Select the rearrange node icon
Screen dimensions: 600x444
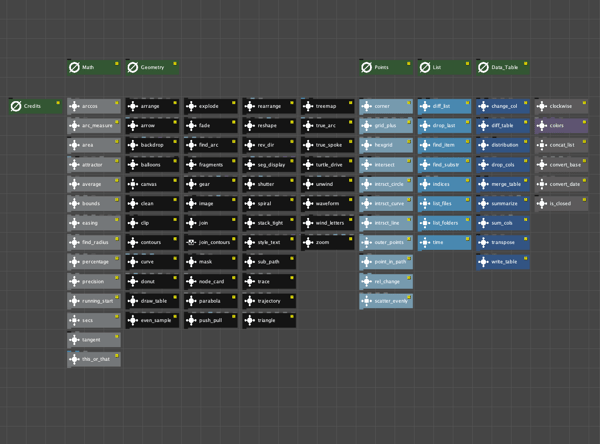pos(250,106)
